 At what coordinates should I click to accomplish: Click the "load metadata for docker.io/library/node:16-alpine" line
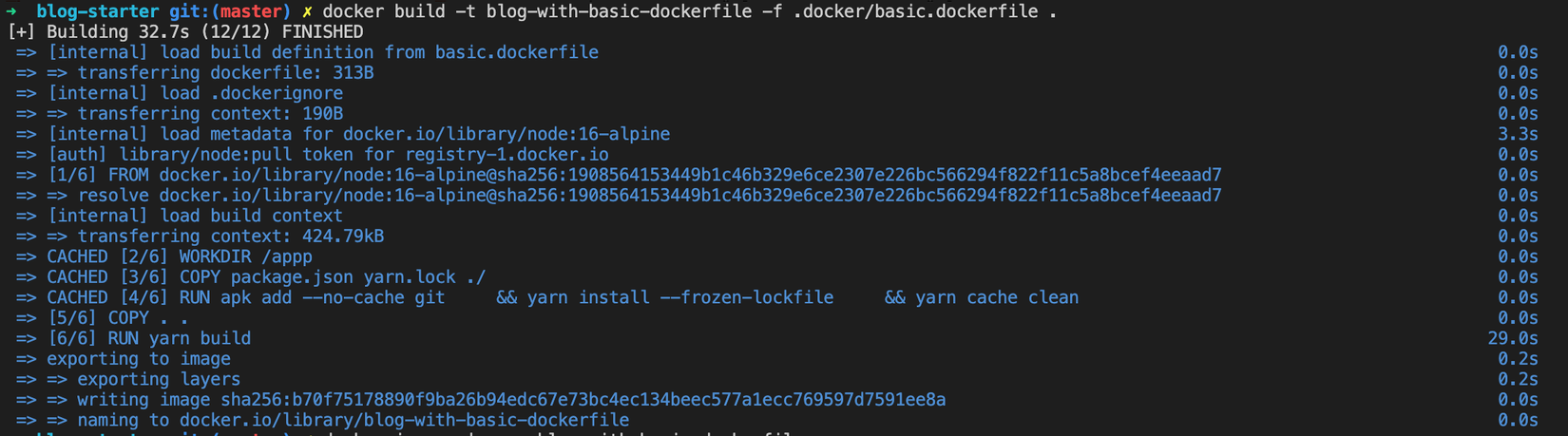point(358,134)
